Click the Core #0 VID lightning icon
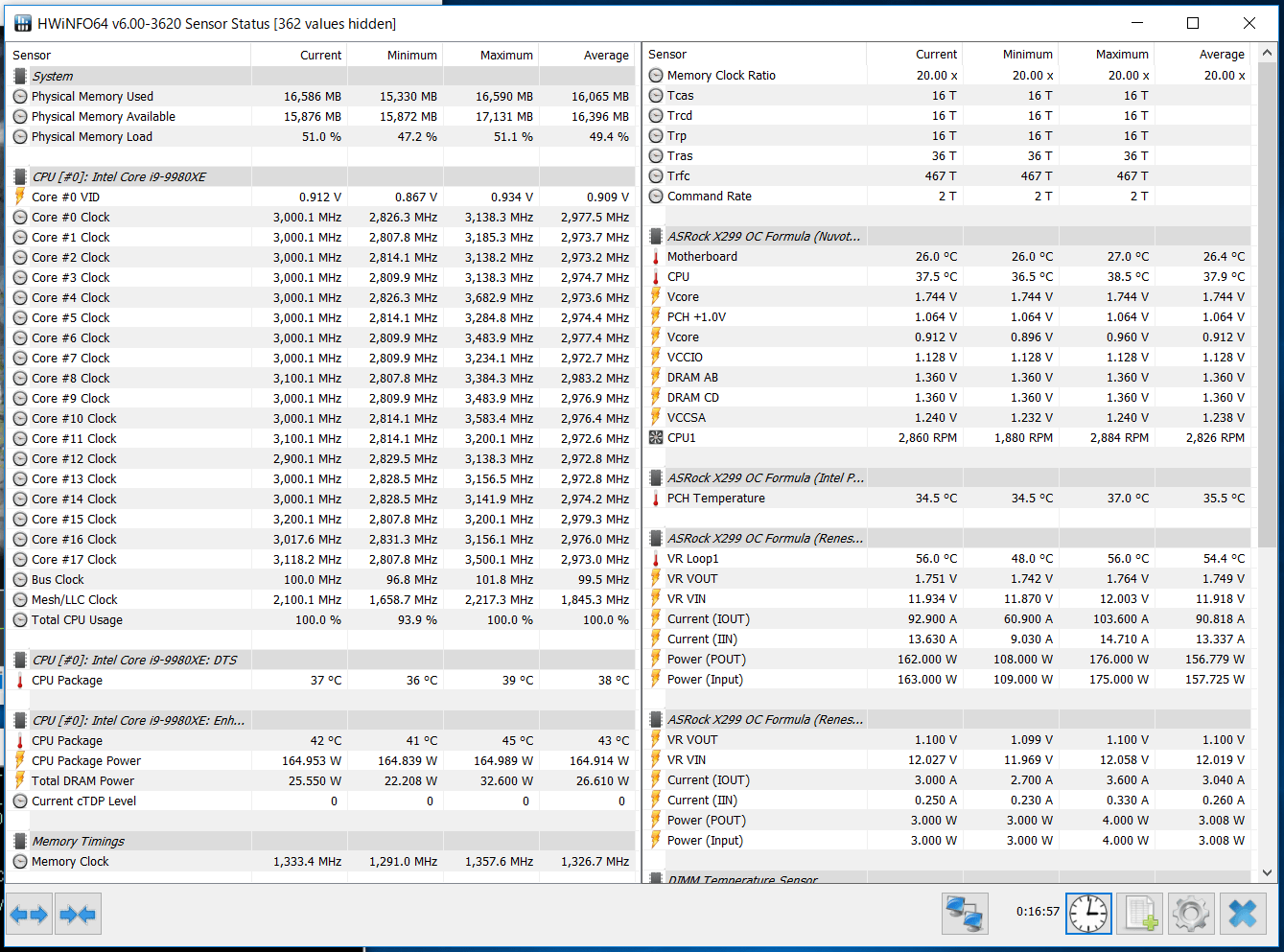1284x952 pixels. (x=20, y=197)
